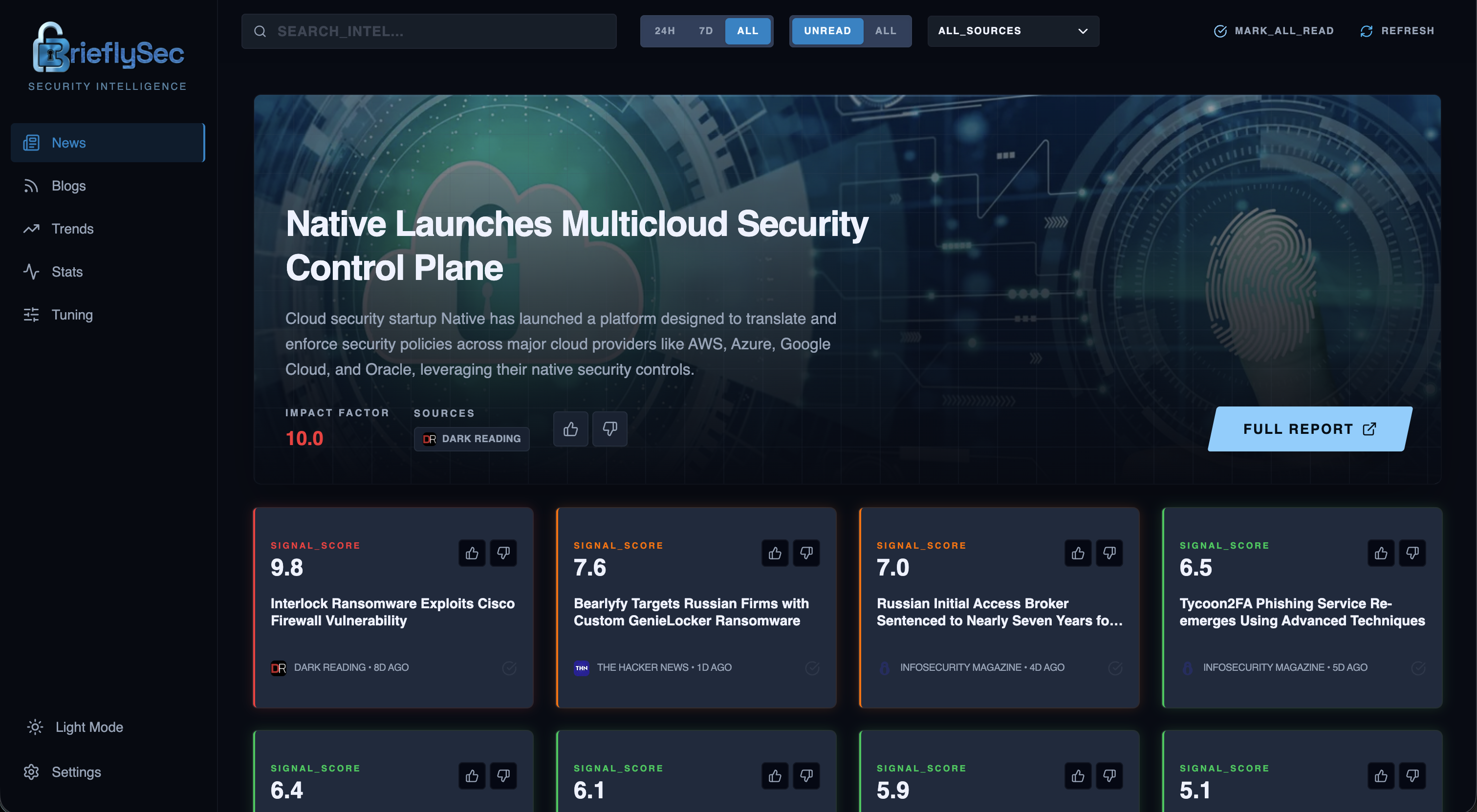Click the THN Hacker News badge
1477x812 pixels.
581,667
